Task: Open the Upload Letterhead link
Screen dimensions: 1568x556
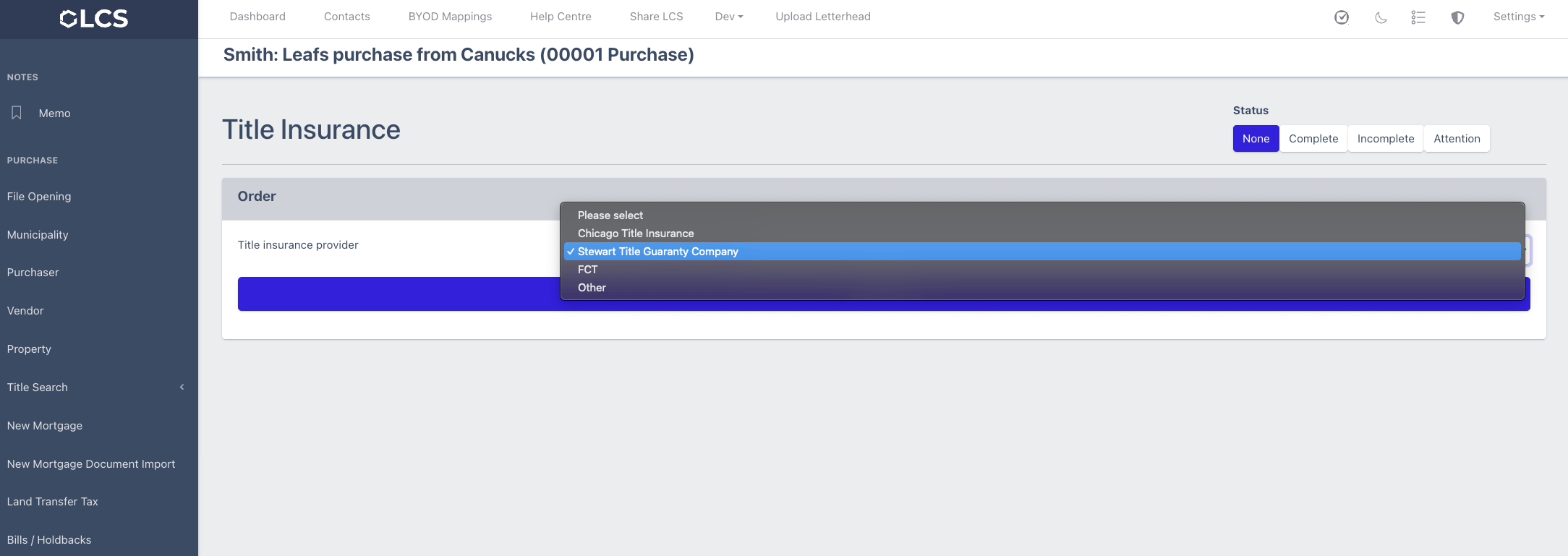Action: [x=822, y=17]
